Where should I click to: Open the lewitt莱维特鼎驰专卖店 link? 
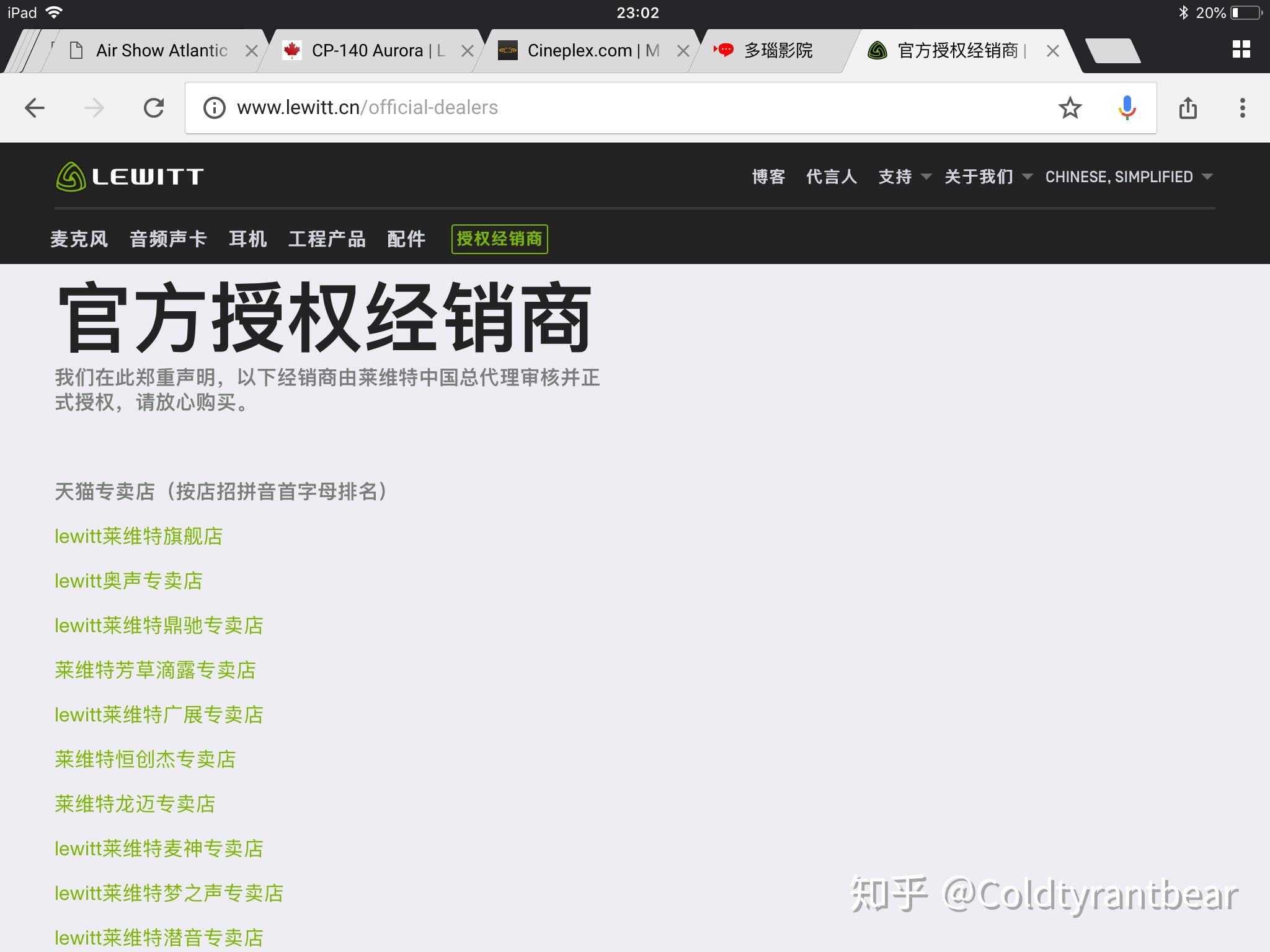(159, 625)
